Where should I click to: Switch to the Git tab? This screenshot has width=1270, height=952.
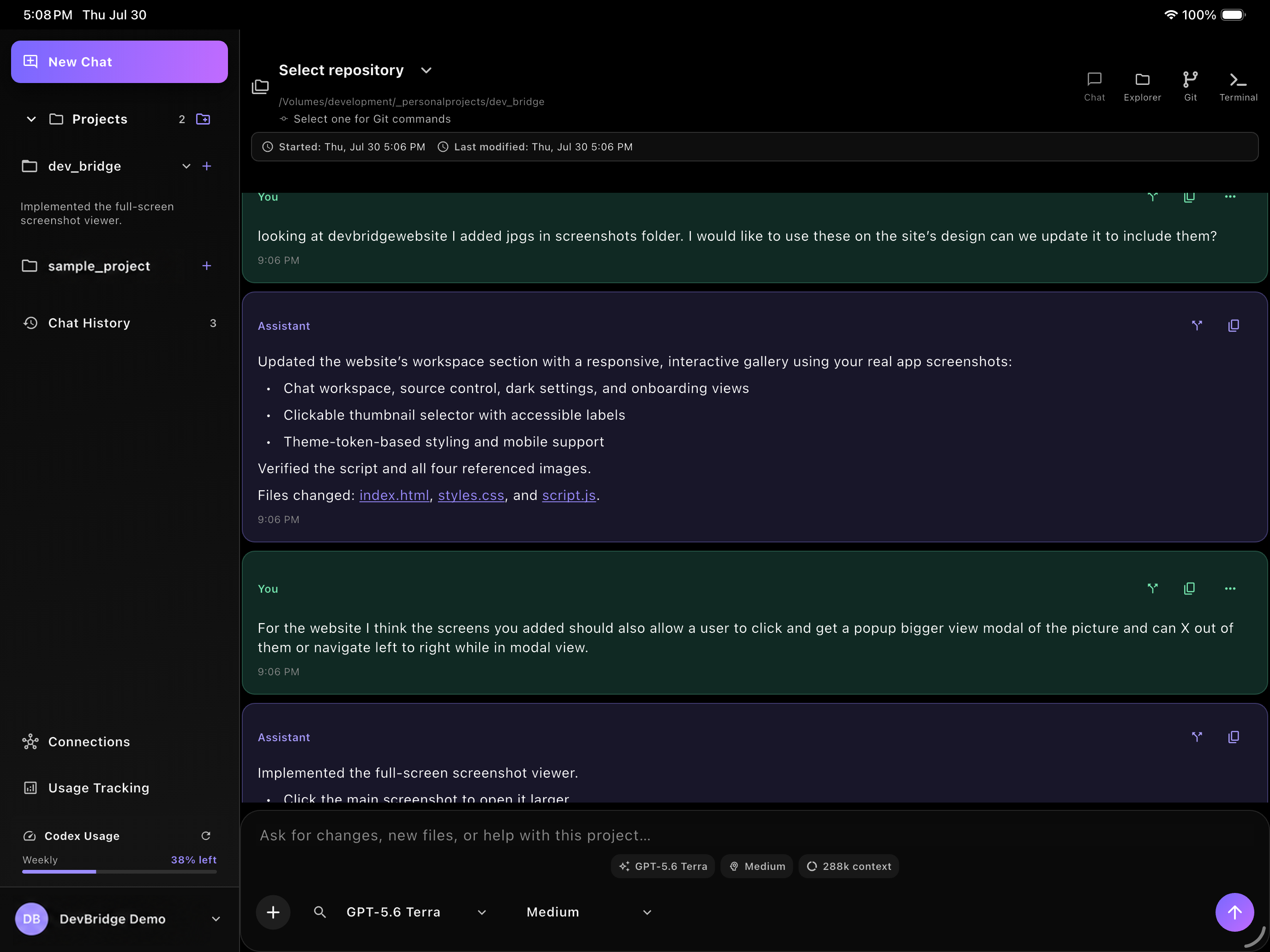(x=1190, y=87)
